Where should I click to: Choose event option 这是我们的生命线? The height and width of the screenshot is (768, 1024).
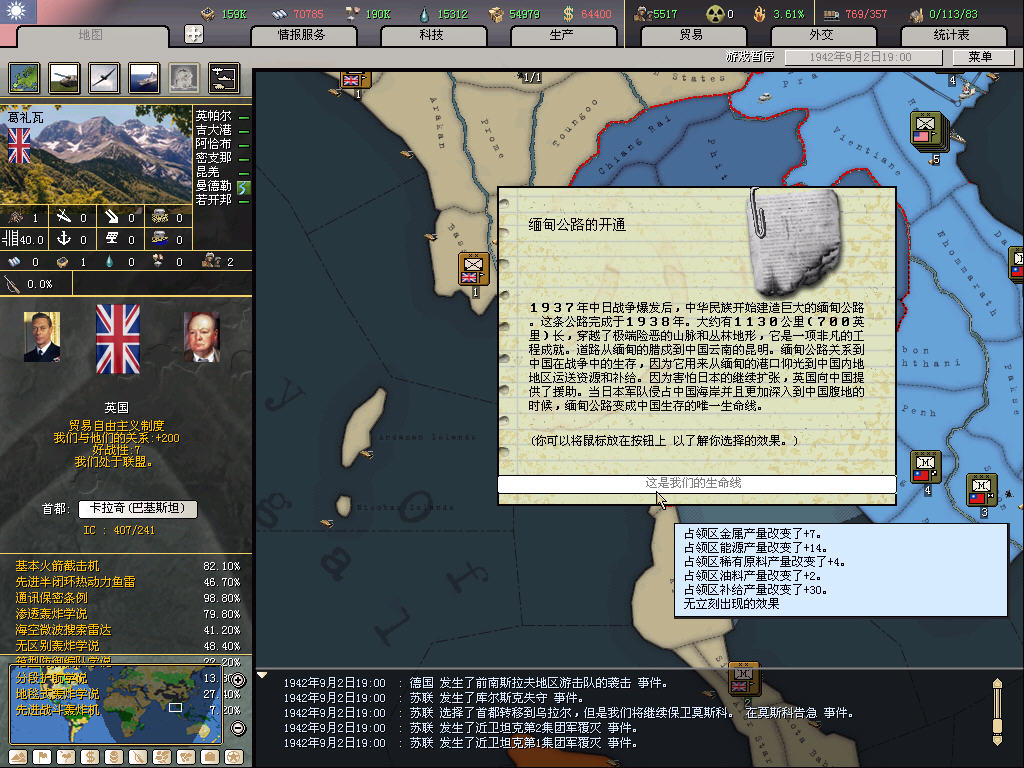click(x=696, y=483)
